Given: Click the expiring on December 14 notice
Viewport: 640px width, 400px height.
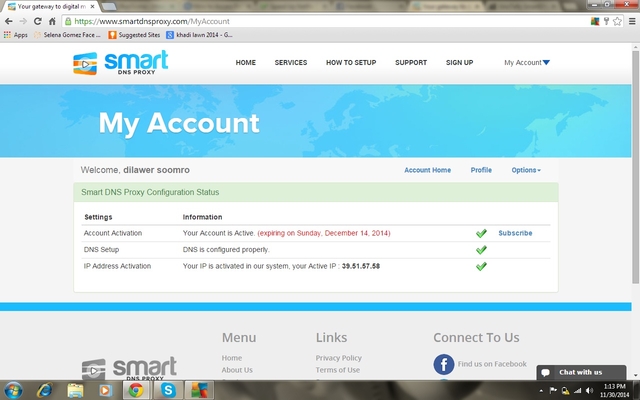Looking at the screenshot, I should [x=324, y=233].
